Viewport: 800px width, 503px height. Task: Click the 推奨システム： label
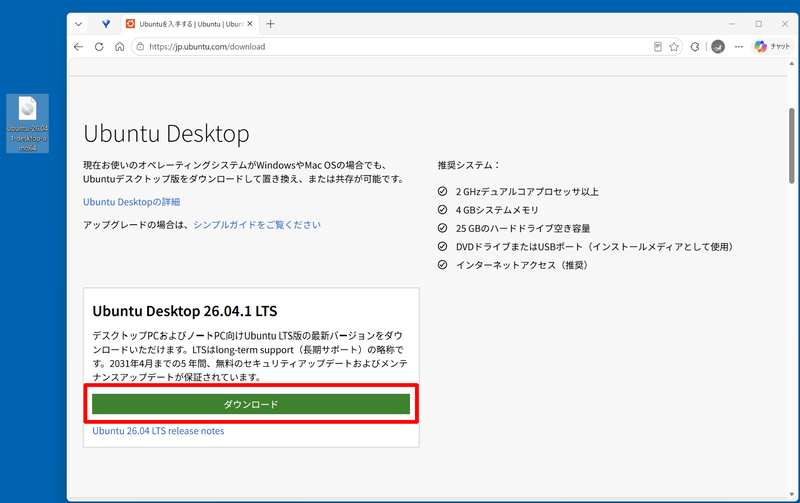click(469, 165)
